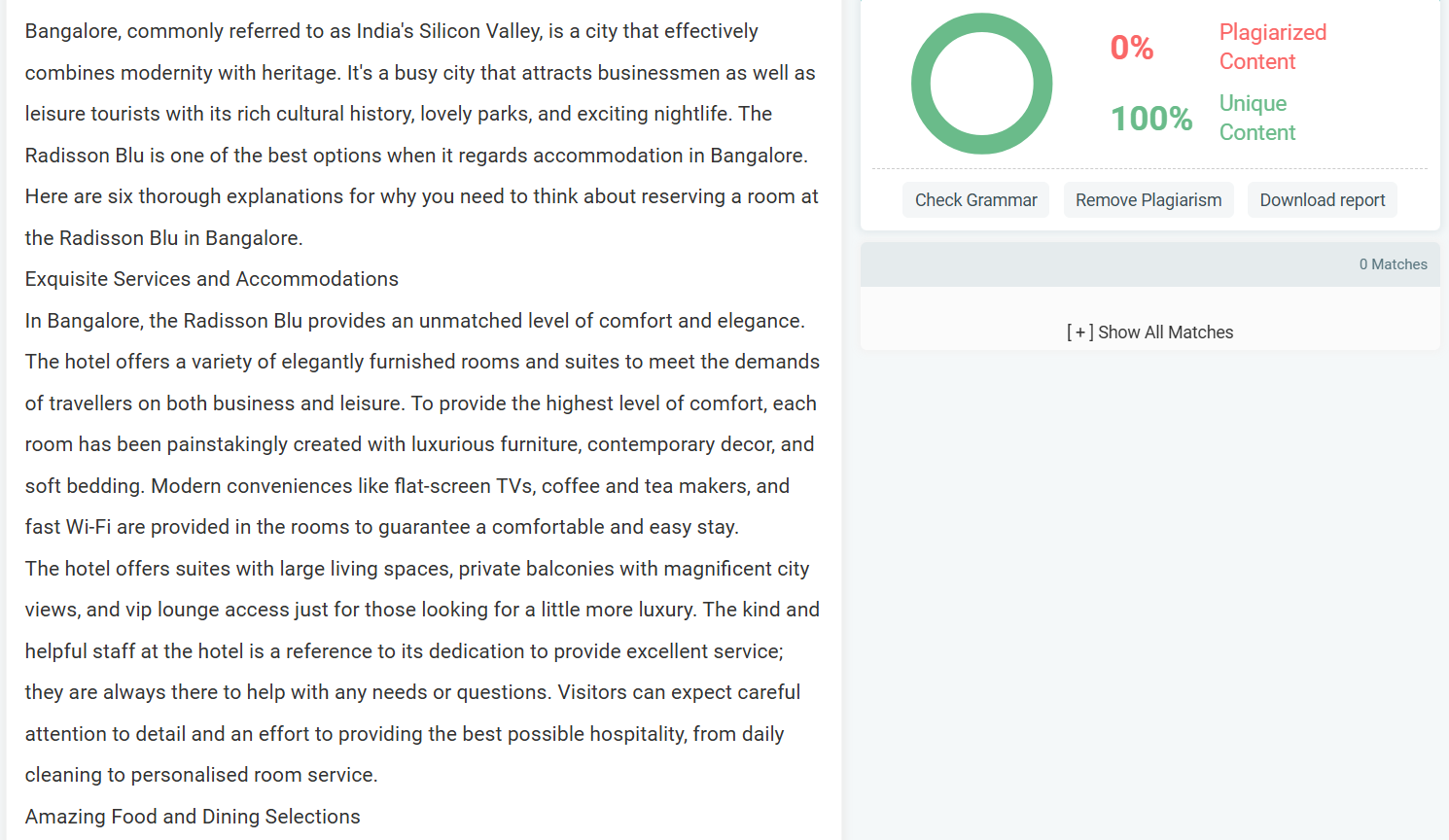
Task: Select the Unique Content label
Action: [1257, 118]
